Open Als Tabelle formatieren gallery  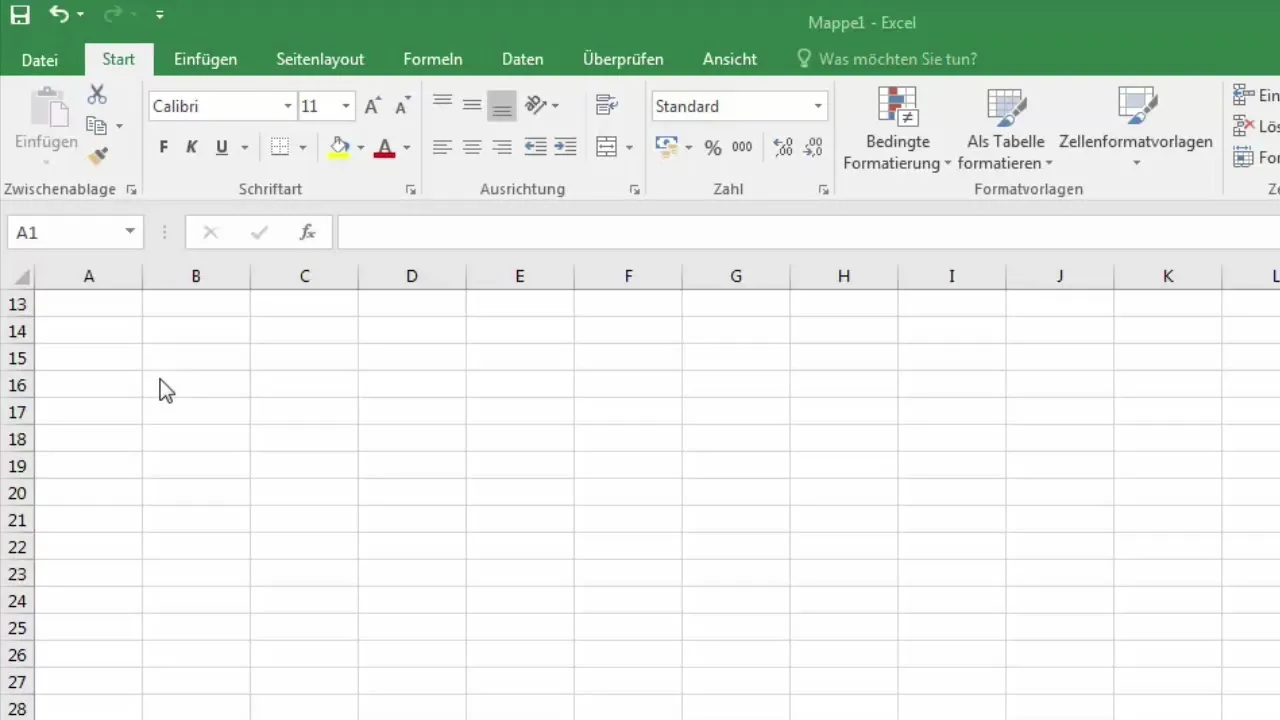coord(1005,128)
